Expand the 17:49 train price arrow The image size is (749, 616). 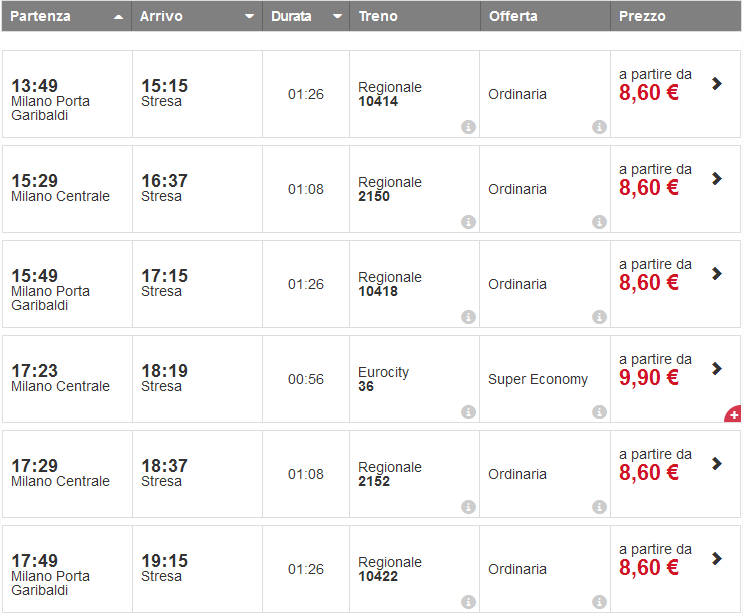(717, 559)
